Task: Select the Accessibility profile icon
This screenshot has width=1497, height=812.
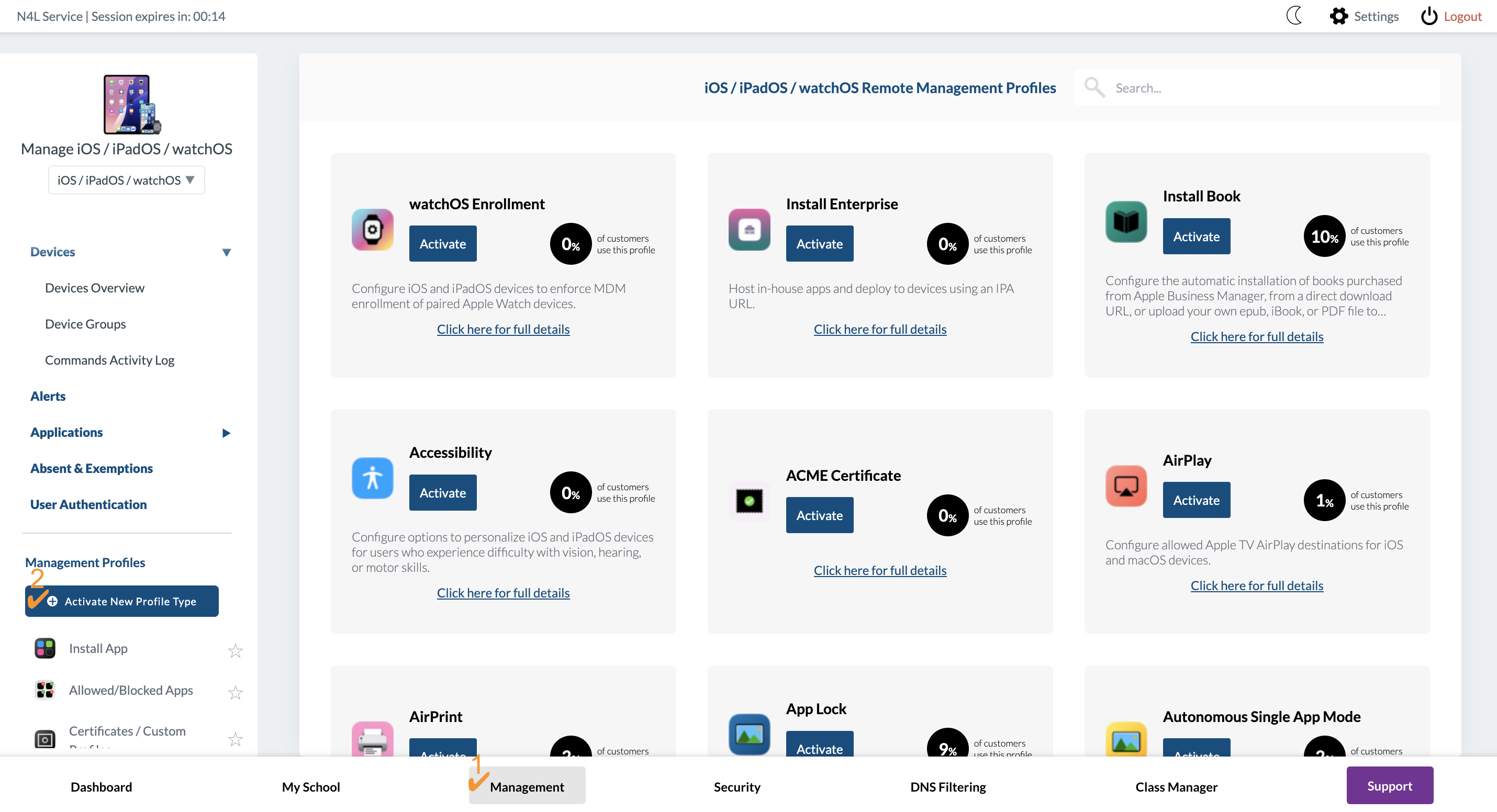Action: click(x=372, y=478)
